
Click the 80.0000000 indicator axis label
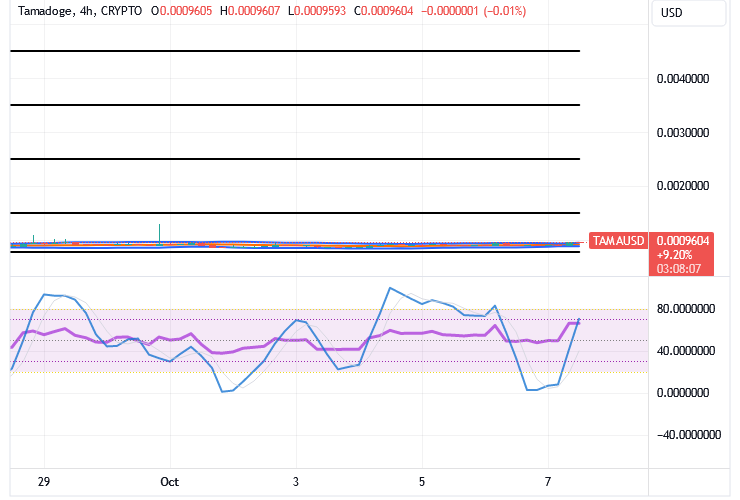click(x=686, y=309)
